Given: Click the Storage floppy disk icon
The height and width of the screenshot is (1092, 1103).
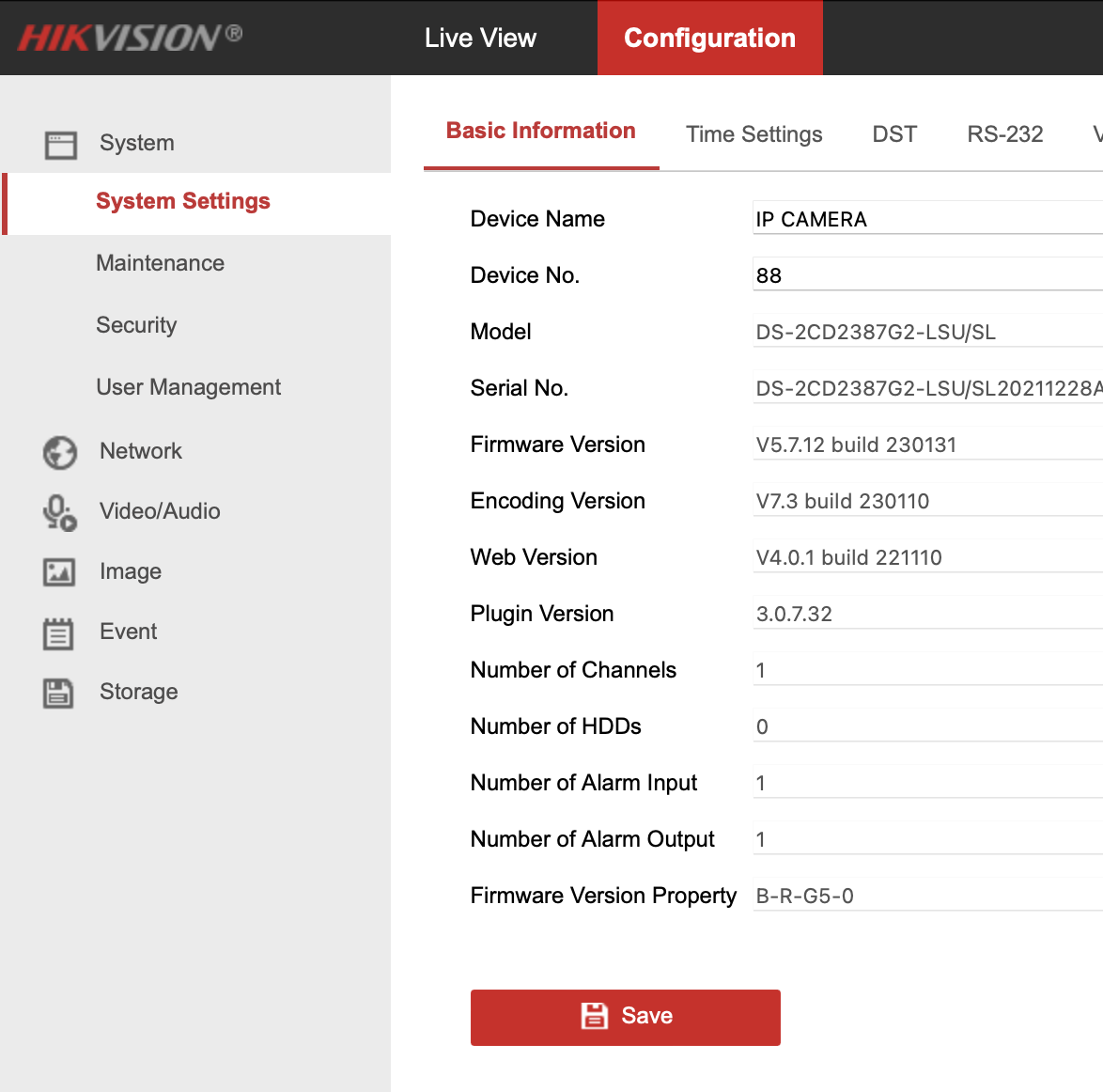Looking at the screenshot, I should tap(58, 694).
